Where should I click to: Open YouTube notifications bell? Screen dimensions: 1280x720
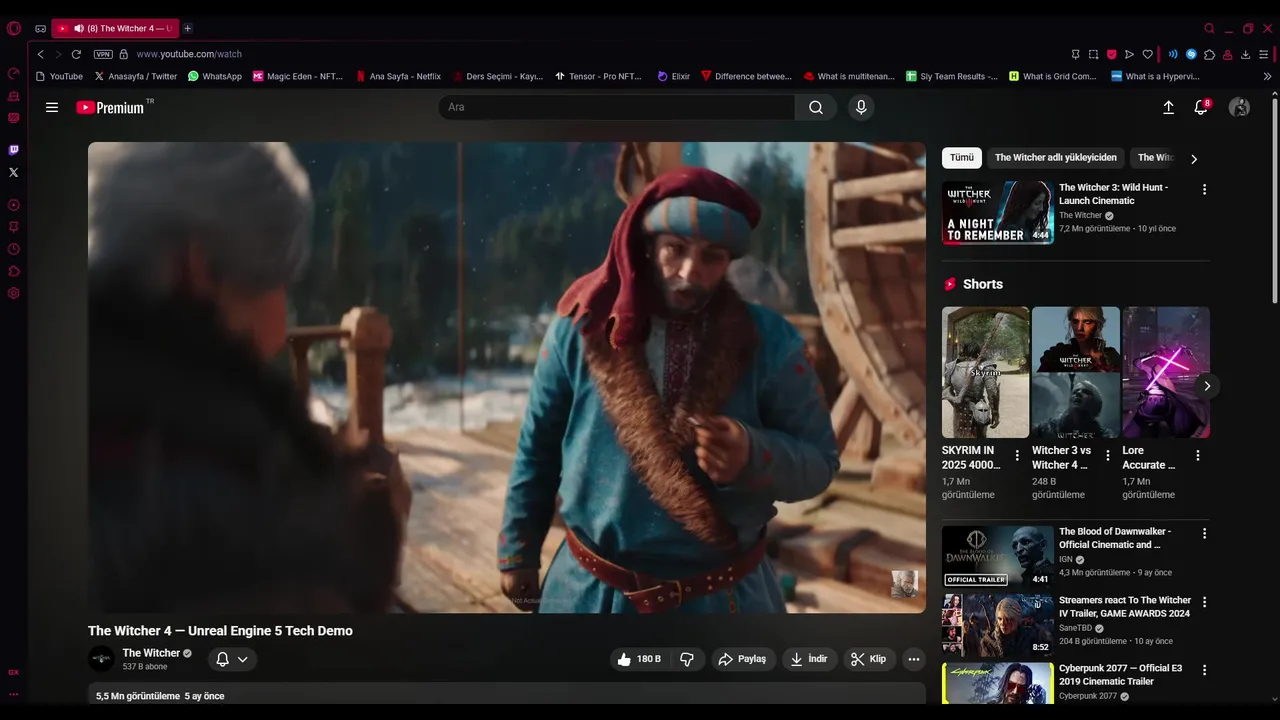1201,107
